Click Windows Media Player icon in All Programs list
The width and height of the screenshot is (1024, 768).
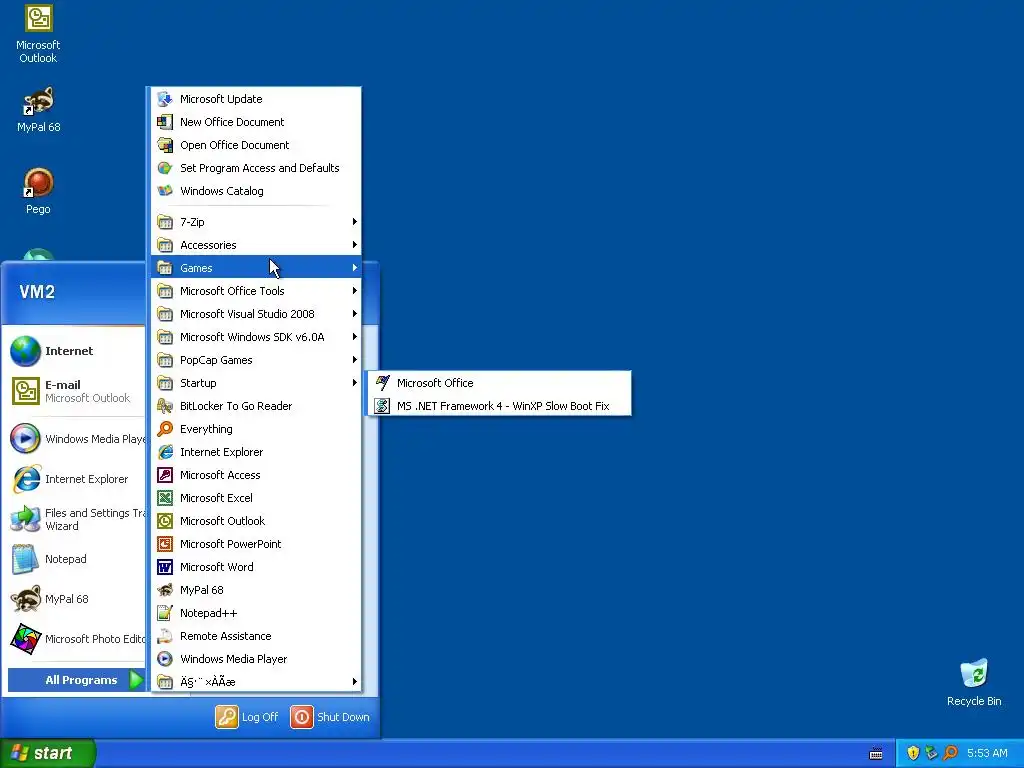(x=165, y=659)
